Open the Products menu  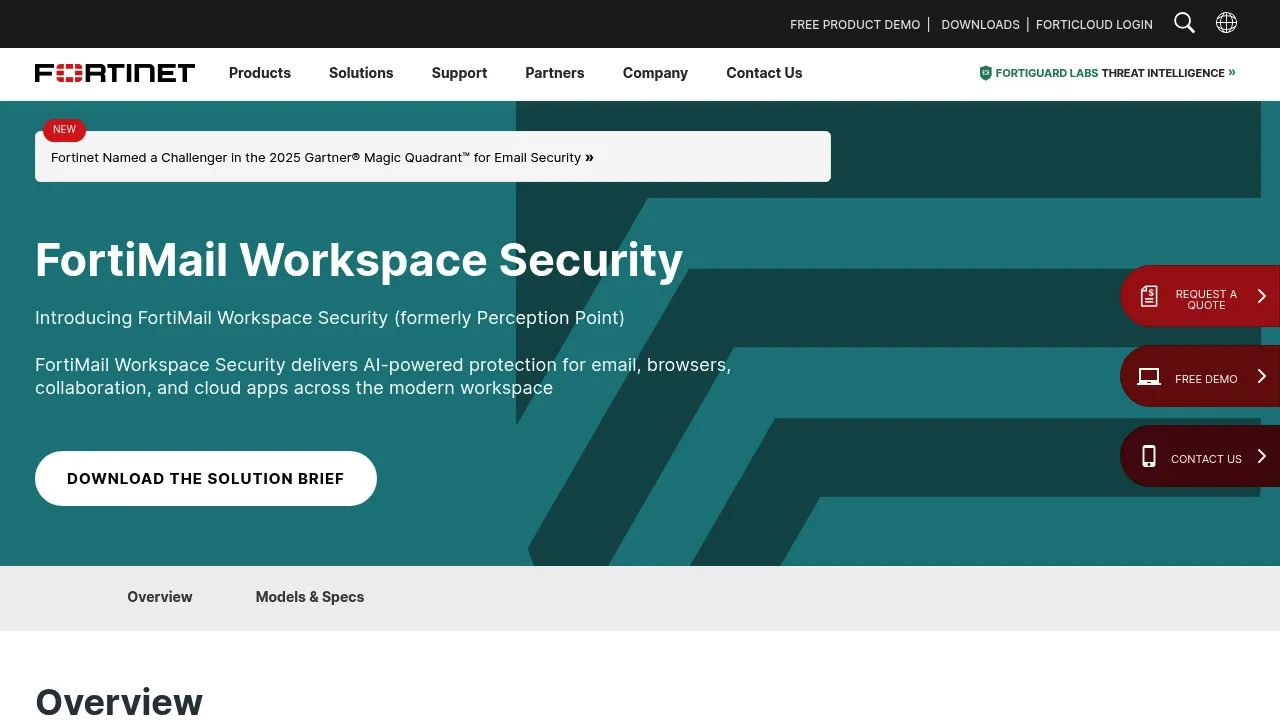pyautogui.click(x=260, y=73)
